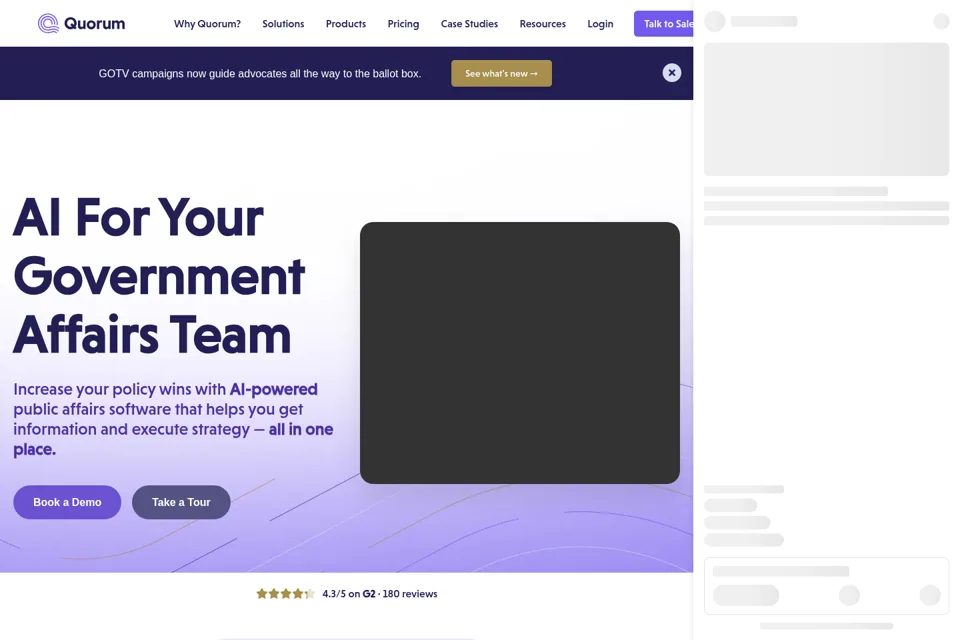Open the Solutions menu
960x640 pixels.
[x=283, y=24]
